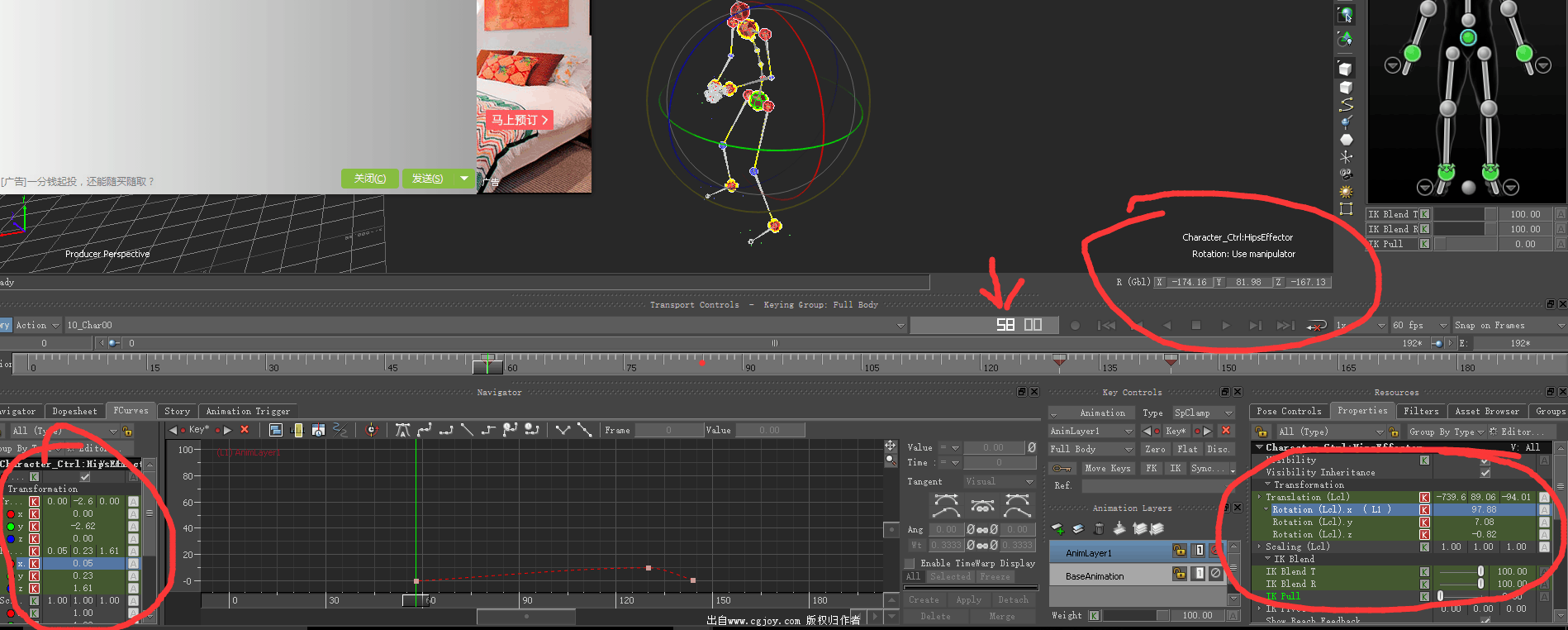
Task: Toggle lock on BaseAnimation layer
Action: coord(1180,574)
